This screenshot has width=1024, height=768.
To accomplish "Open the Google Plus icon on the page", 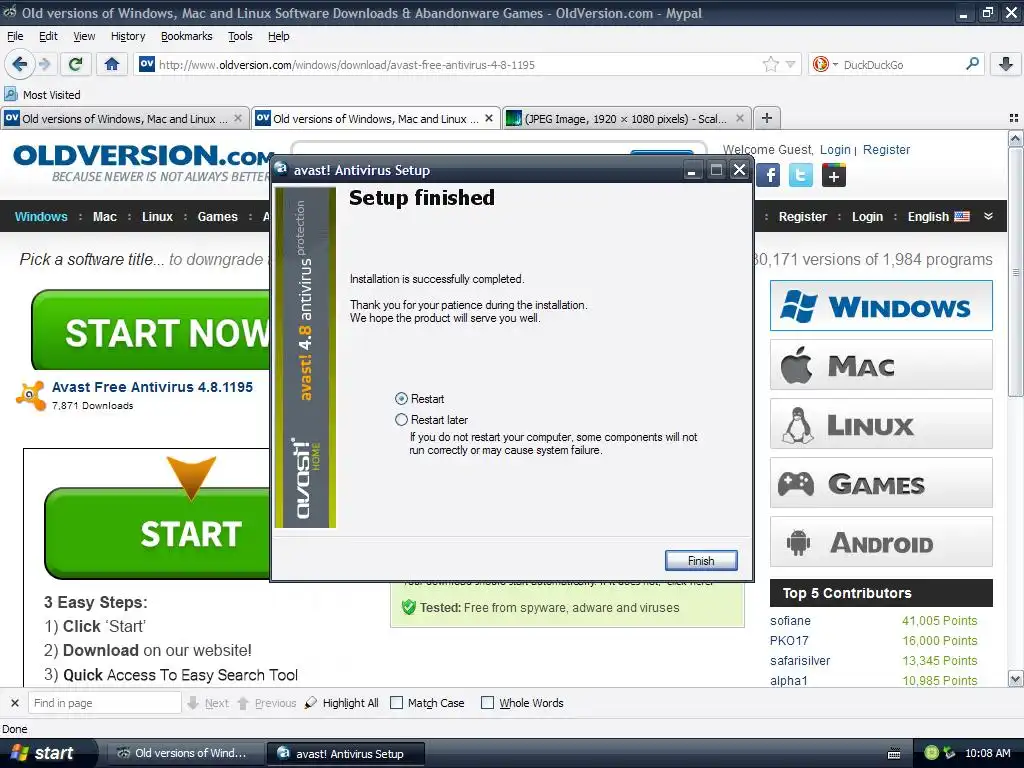I will (833, 175).
